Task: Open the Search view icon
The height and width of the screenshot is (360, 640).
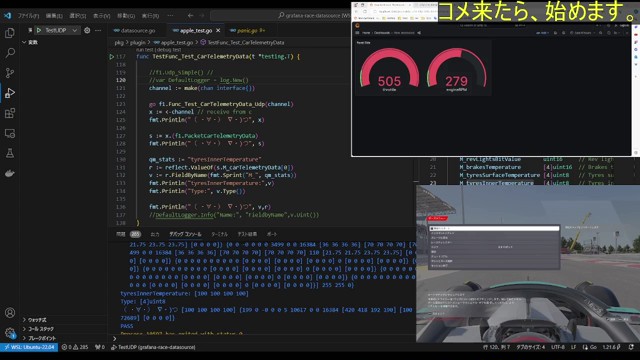Action: 10,53
